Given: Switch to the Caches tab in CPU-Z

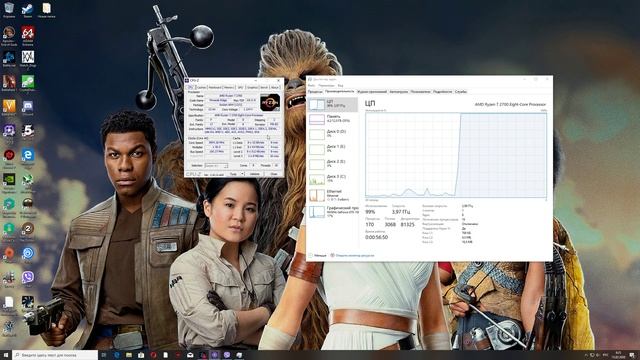Looking at the screenshot, I should point(201,87).
